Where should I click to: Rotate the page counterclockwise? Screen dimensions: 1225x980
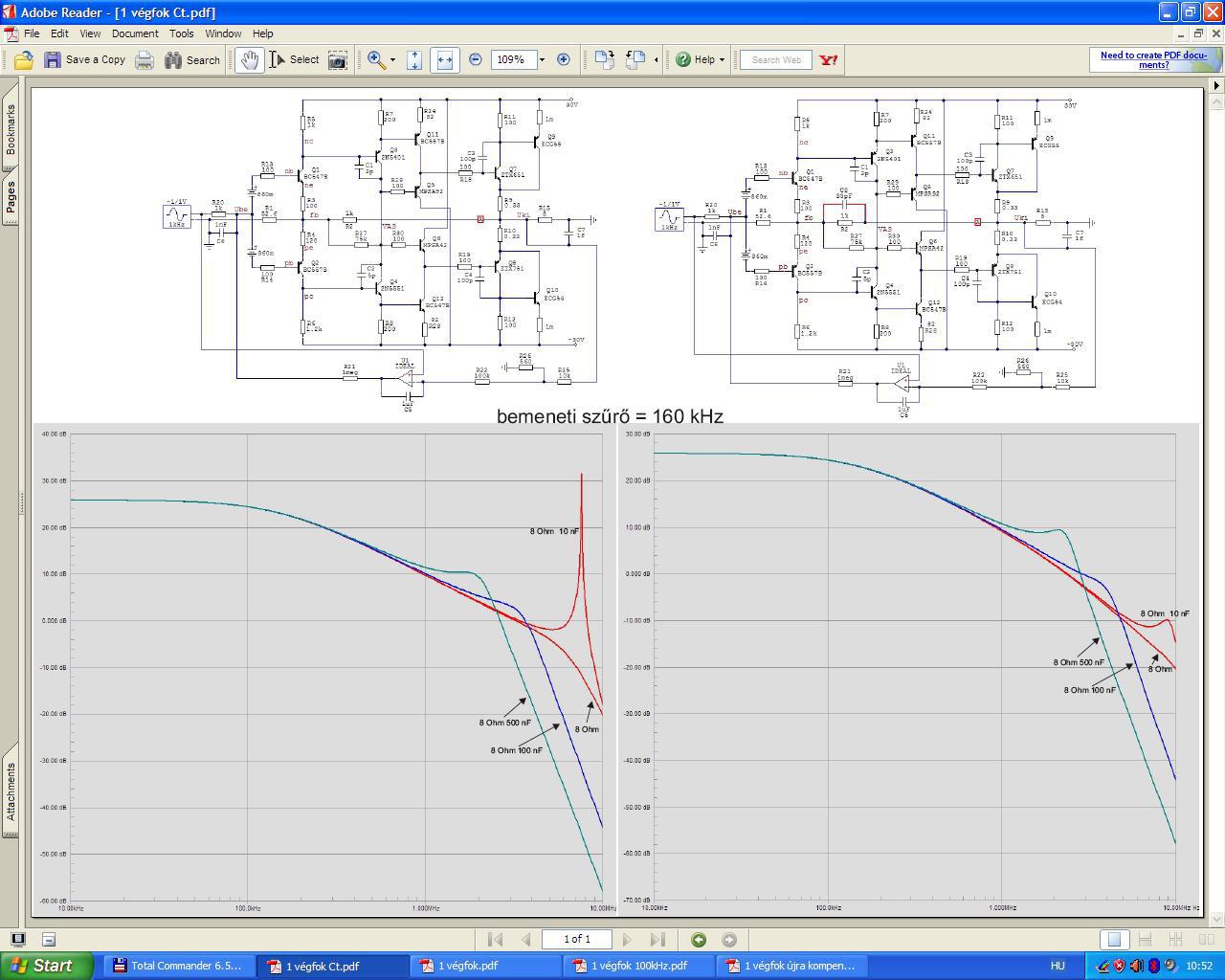[635, 59]
